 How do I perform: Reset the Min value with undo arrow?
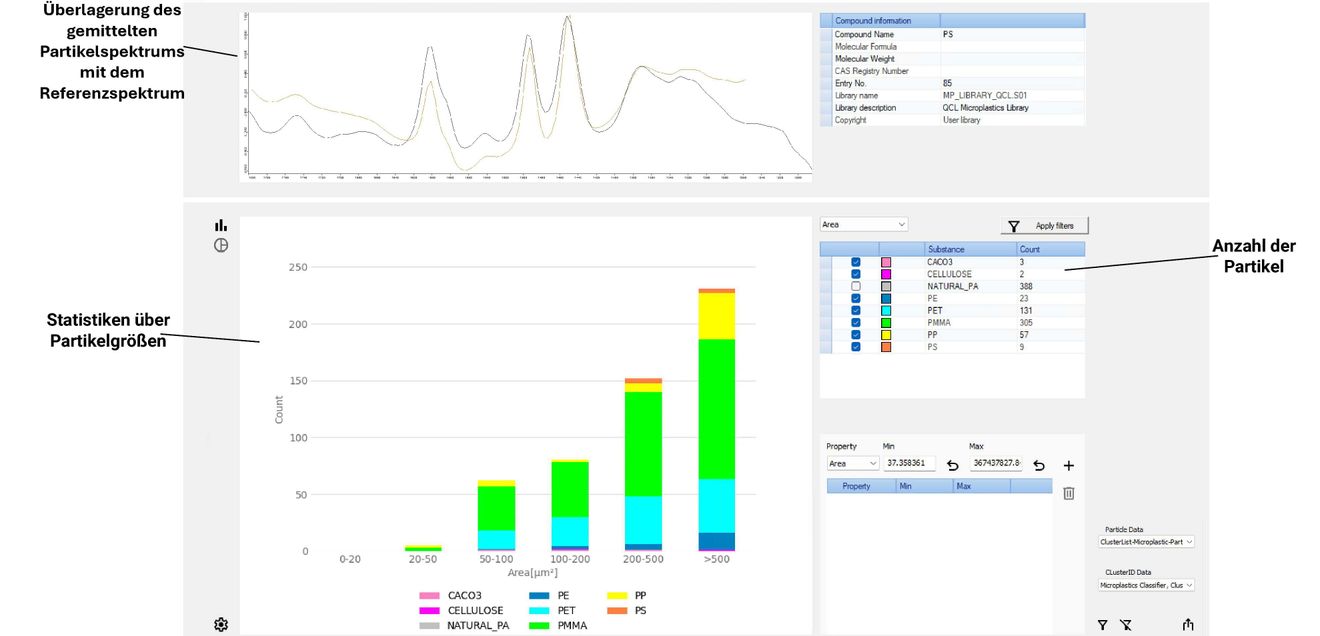[x=952, y=465]
